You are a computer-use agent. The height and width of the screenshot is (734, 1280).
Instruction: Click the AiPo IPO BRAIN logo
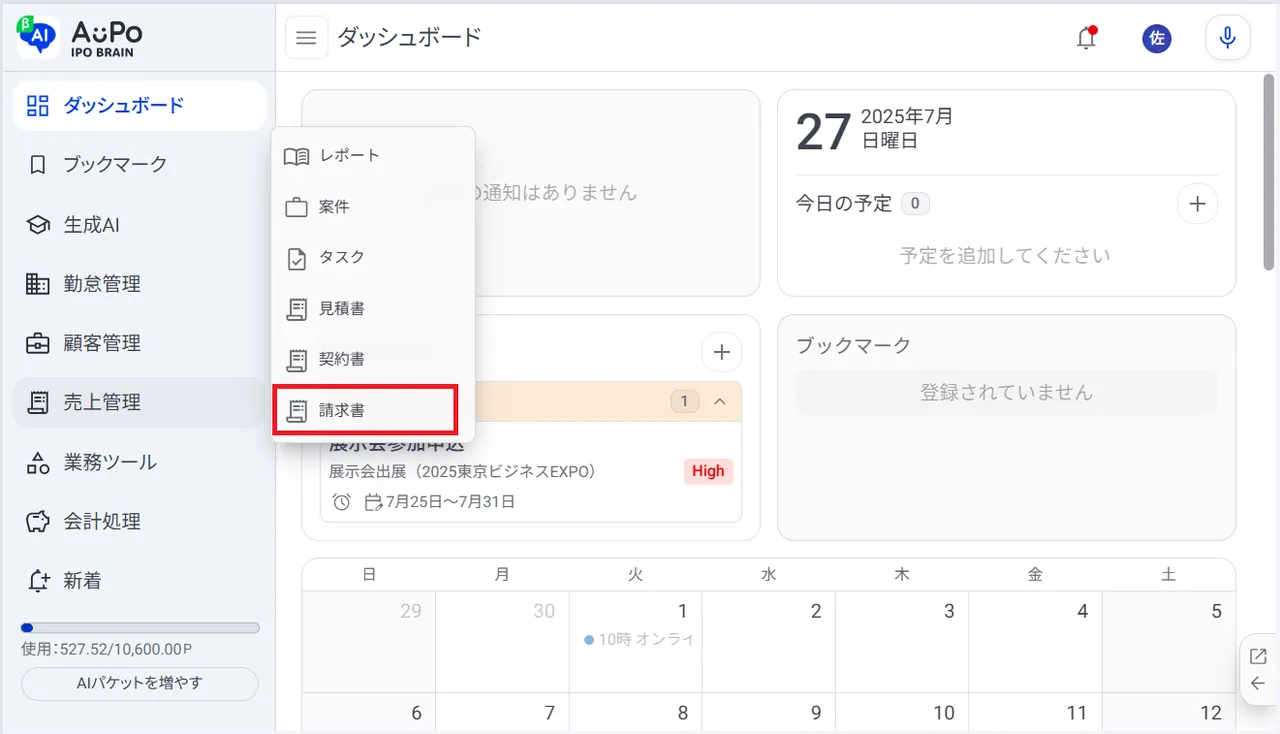click(80, 38)
